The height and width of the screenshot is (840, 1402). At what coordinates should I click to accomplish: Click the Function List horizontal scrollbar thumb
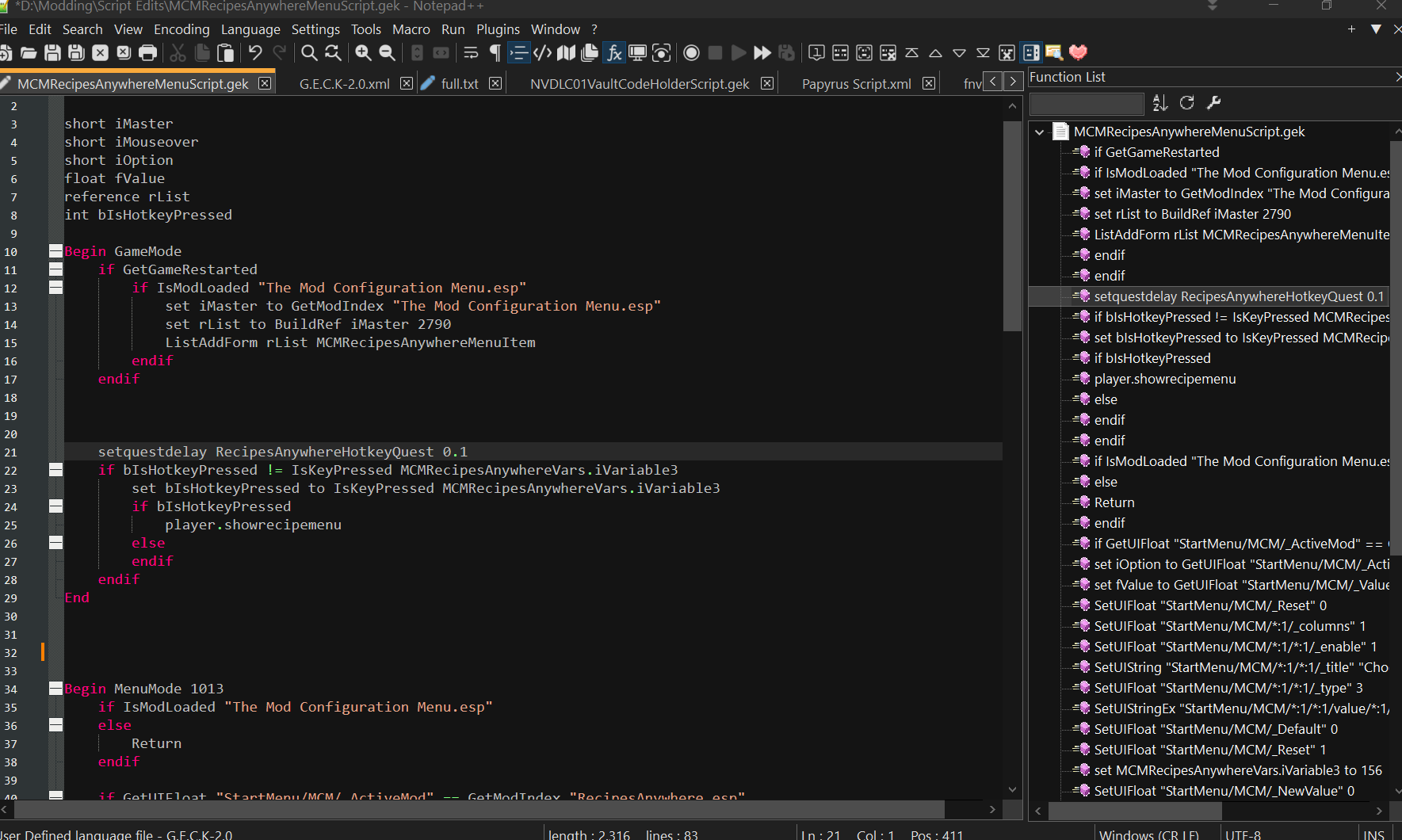1134,811
